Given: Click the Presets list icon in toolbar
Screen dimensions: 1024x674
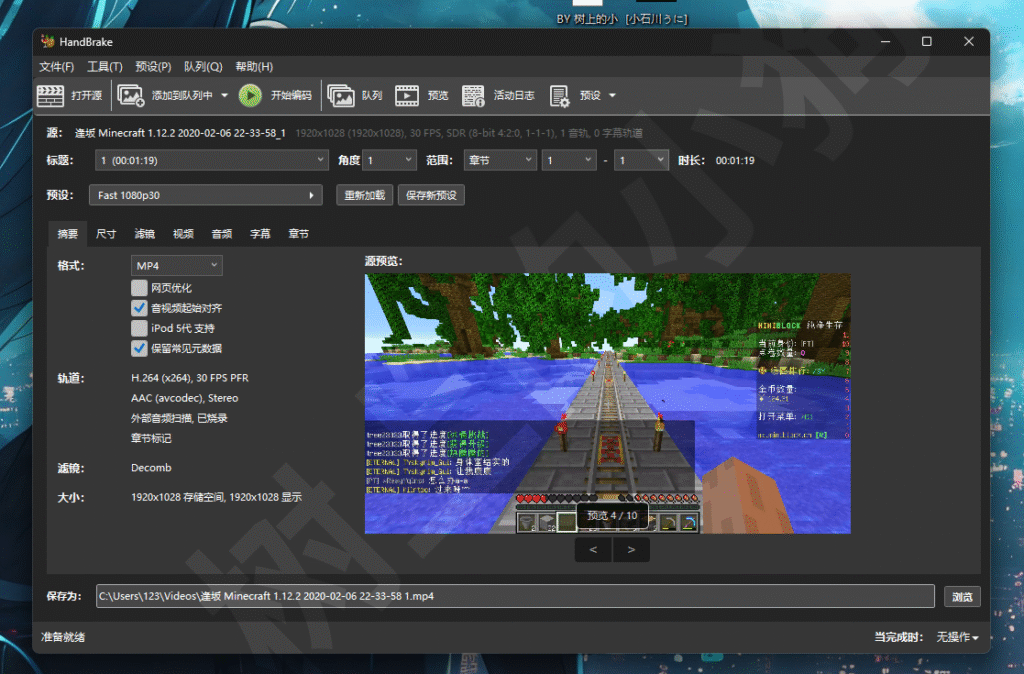Looking at the screenshot, I should 560,96.
